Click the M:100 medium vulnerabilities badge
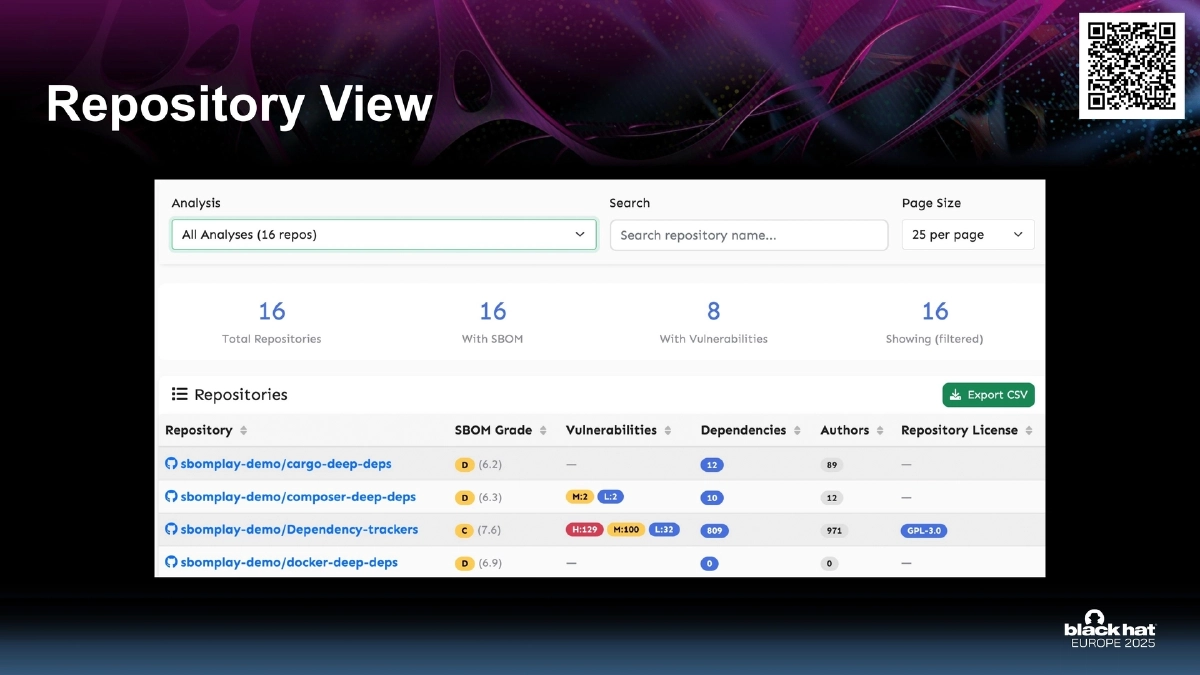The height and width of the screenshot is (675, 1200). point(626,530)
